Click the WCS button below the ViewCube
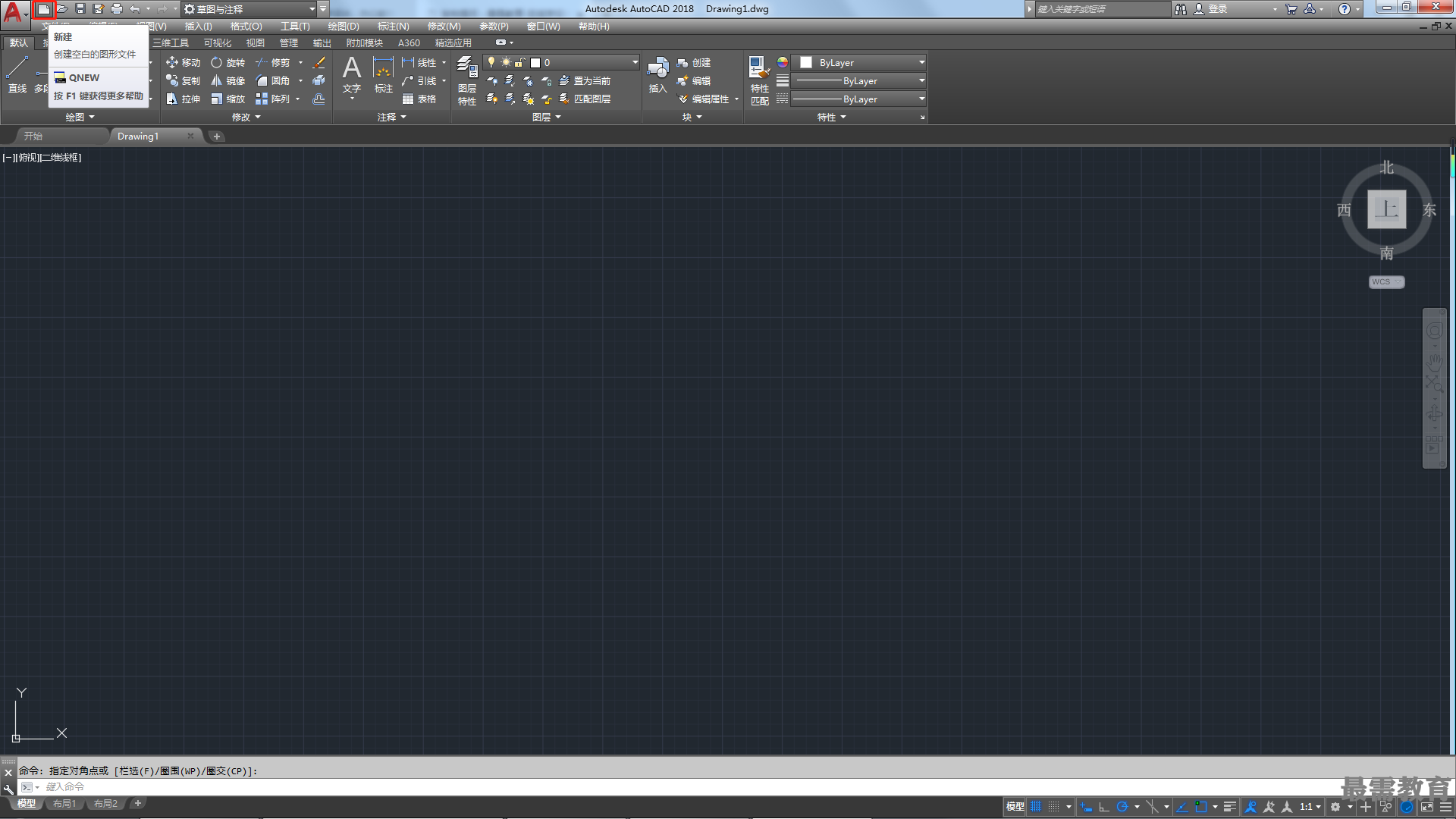 [x=1386, y=281]
